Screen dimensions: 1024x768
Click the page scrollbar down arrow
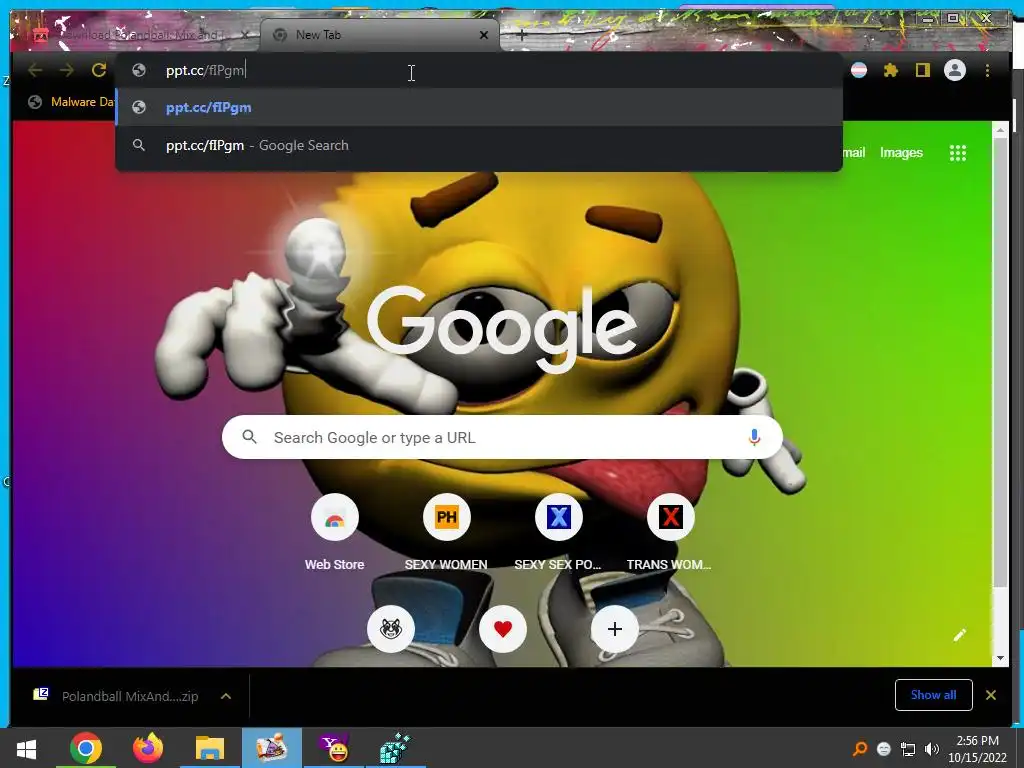click(1000, 658)
